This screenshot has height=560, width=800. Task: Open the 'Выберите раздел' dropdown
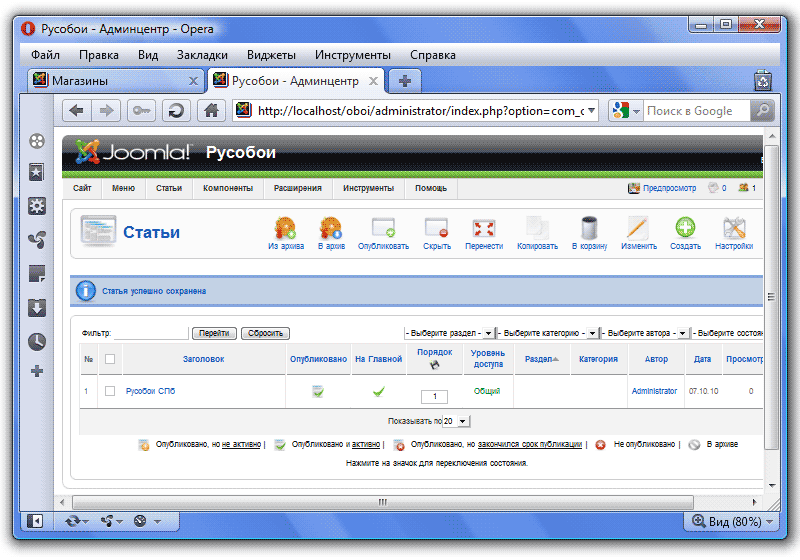click(449, 333)
